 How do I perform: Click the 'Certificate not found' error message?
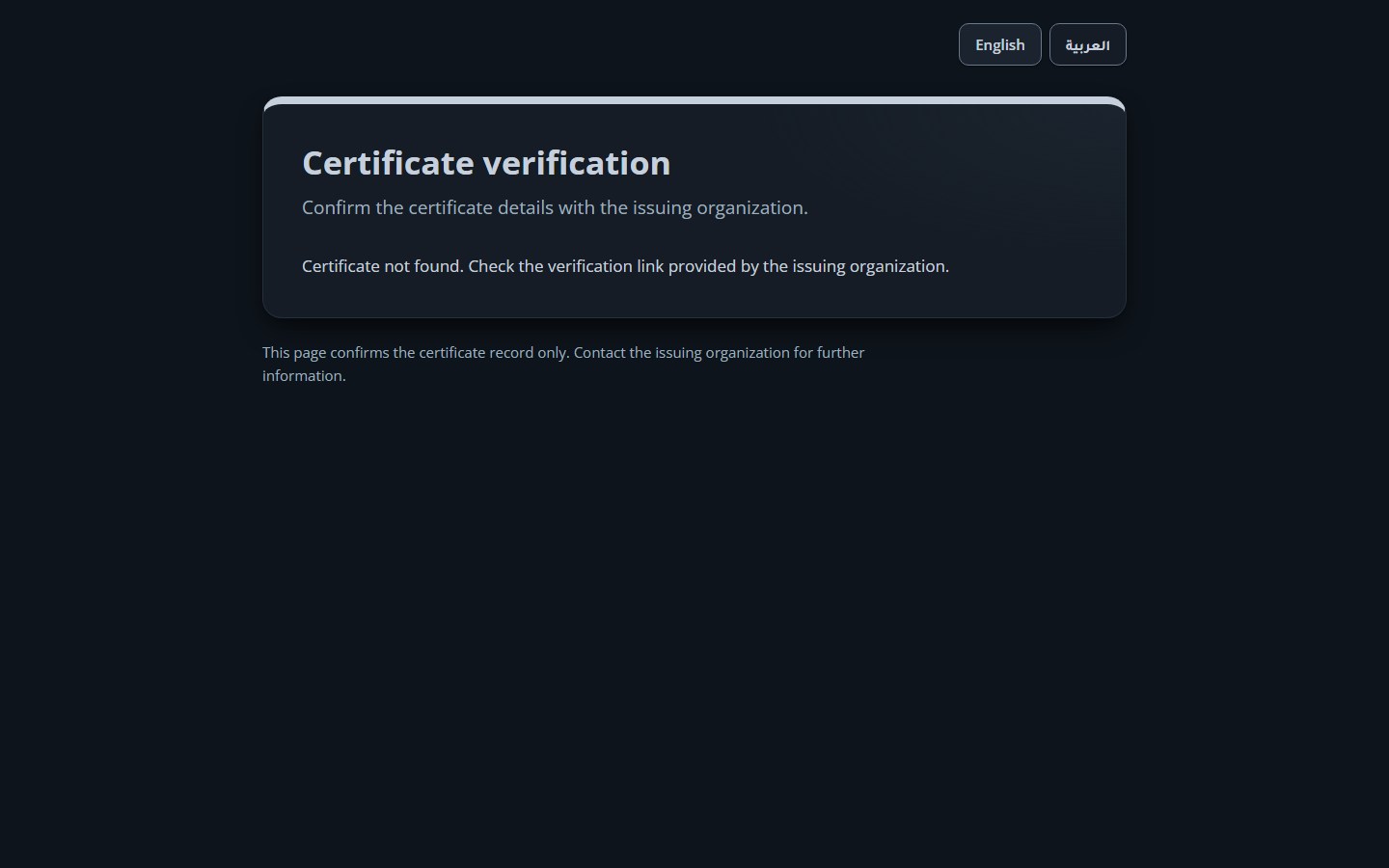pyautogui.click(x=625, y=266)
